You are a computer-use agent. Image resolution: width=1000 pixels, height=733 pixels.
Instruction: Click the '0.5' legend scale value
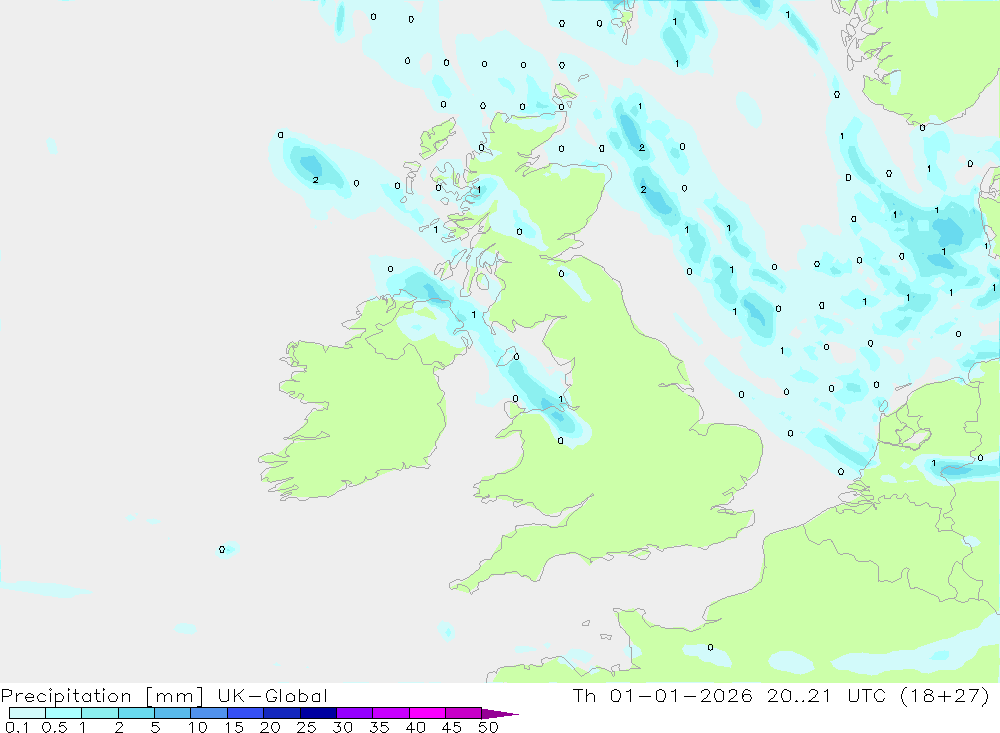click(x=54, y=727)
